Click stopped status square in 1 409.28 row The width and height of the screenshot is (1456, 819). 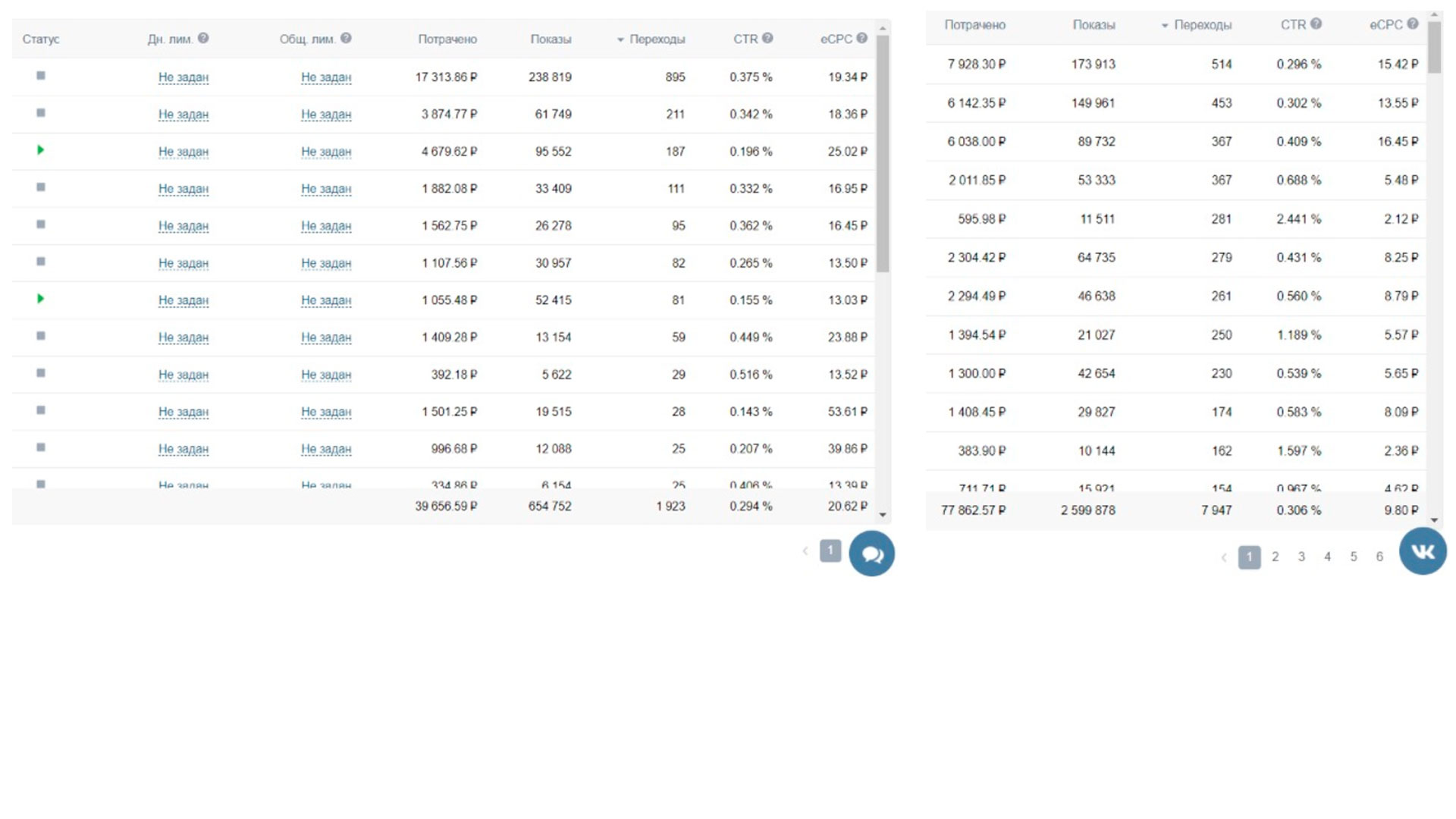(41, 336)
